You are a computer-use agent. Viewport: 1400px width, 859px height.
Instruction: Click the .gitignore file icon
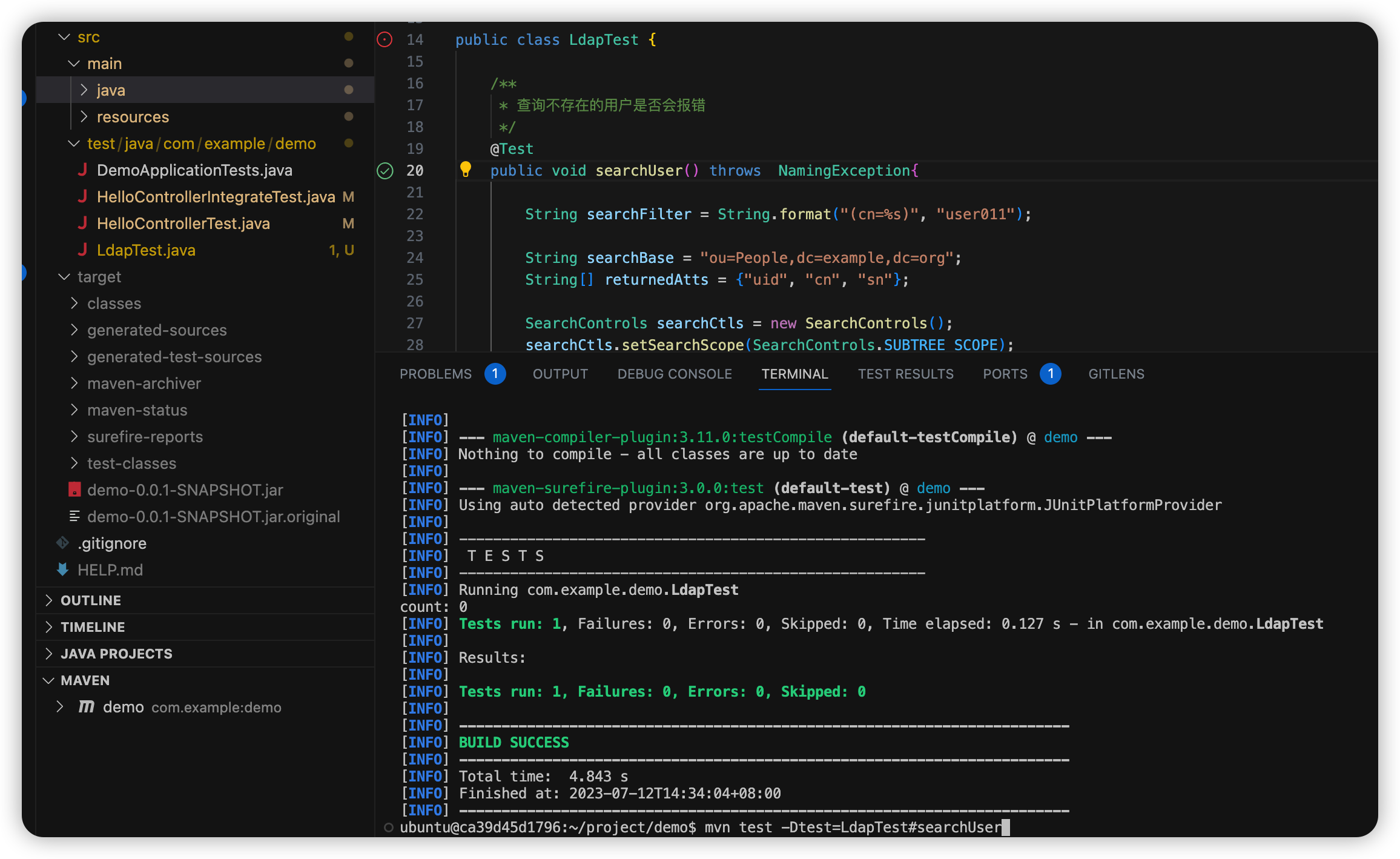click(62, 543)
